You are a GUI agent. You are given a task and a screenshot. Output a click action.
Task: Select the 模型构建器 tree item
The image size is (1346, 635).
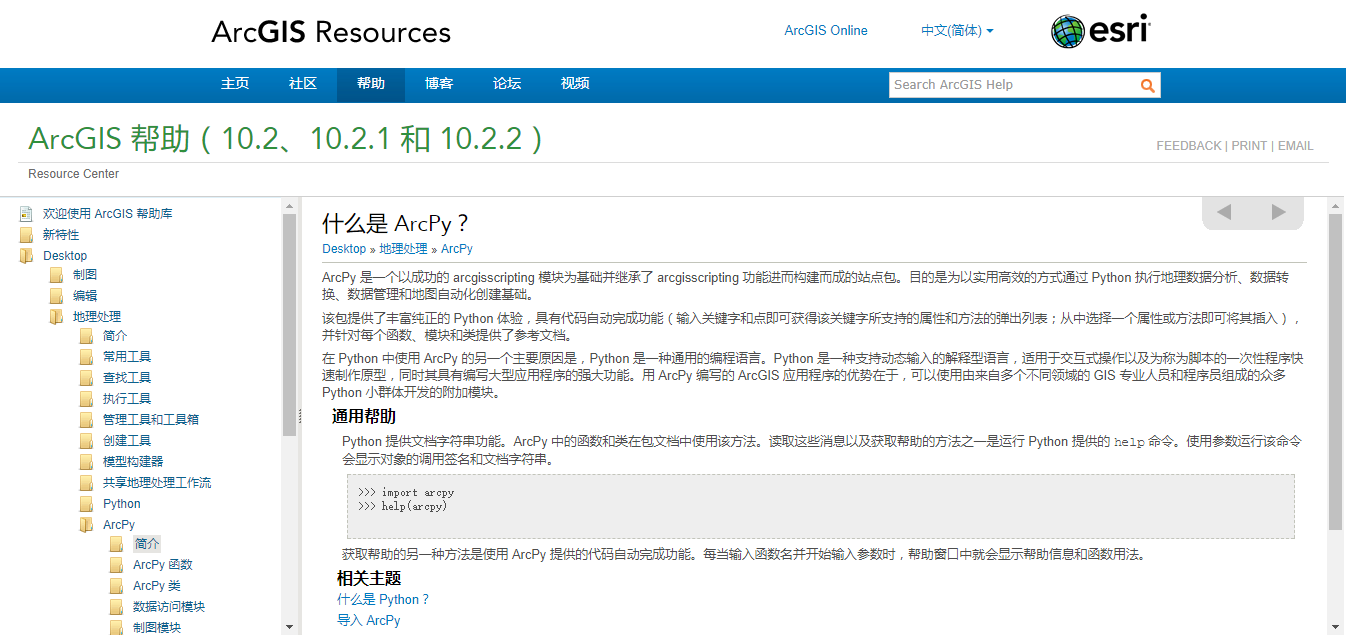point(133,462)
